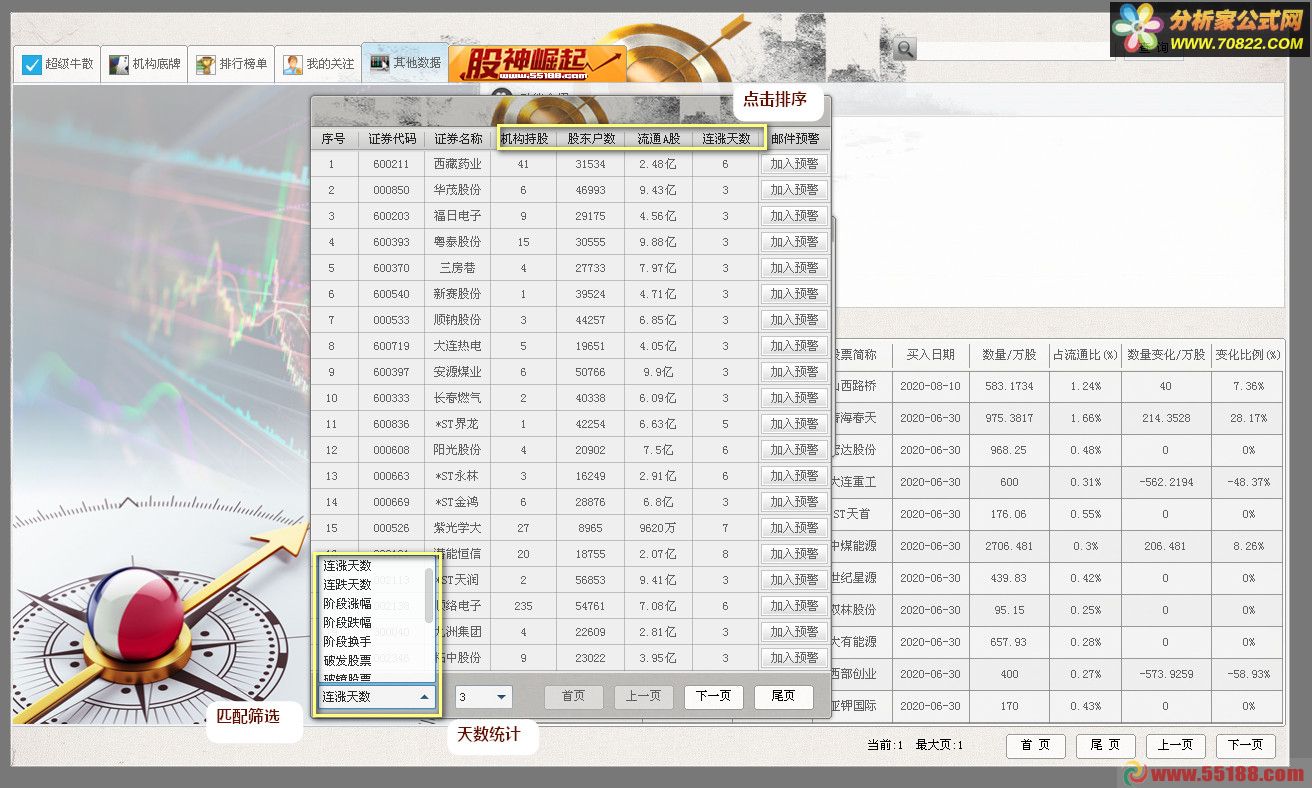The width and height of the screenshot is (1312, 788).
Task: Click 加入预警 for 新赛股份
Action: (794, 294)
